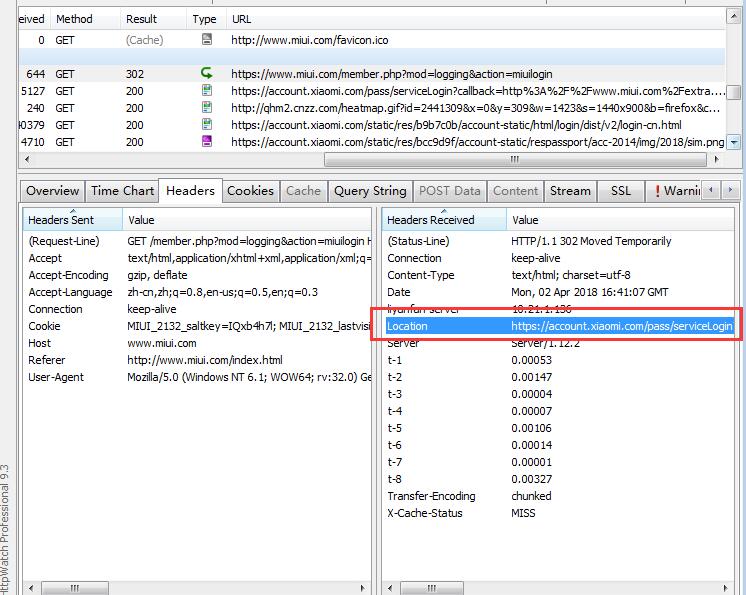Select the Cookies tab
746x595 pixels.
250,191
